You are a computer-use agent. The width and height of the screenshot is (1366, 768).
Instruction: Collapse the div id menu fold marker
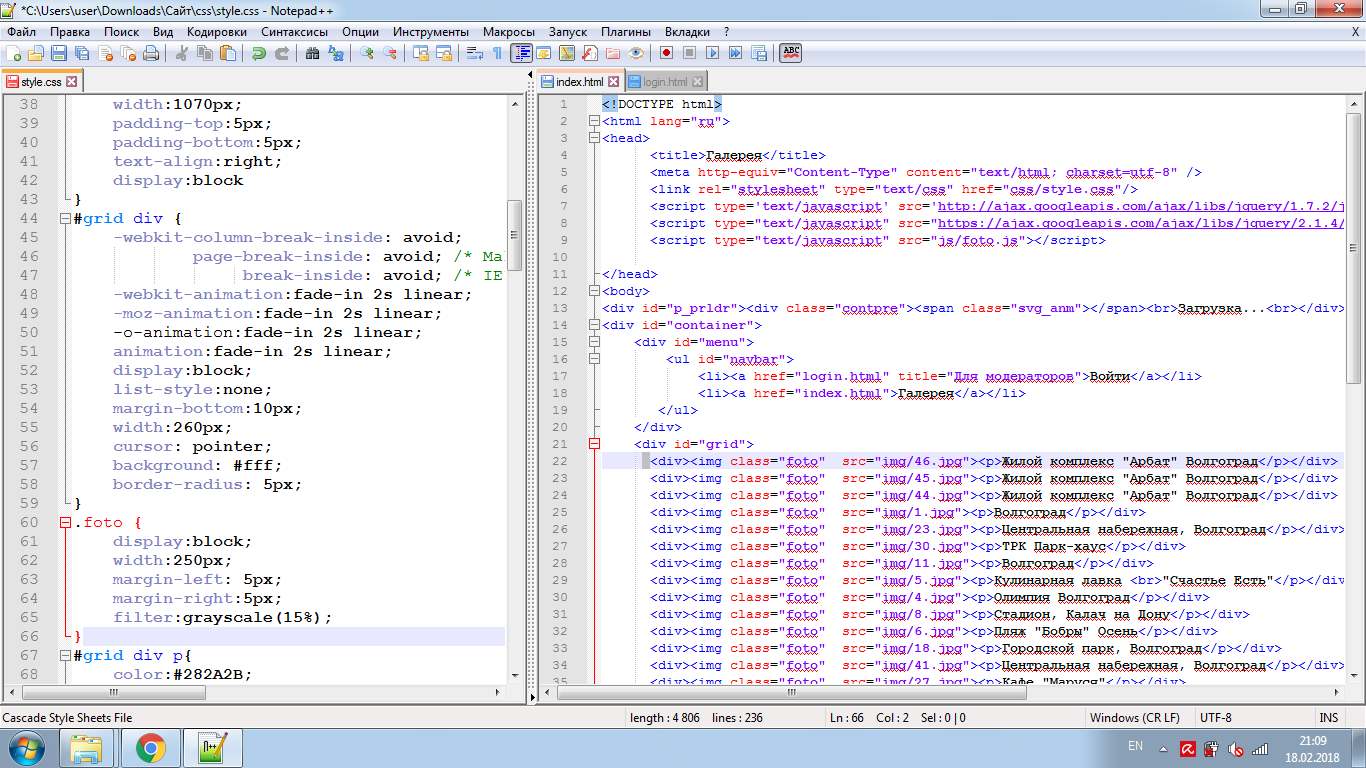pyautogui.click(x=594, y=342)
